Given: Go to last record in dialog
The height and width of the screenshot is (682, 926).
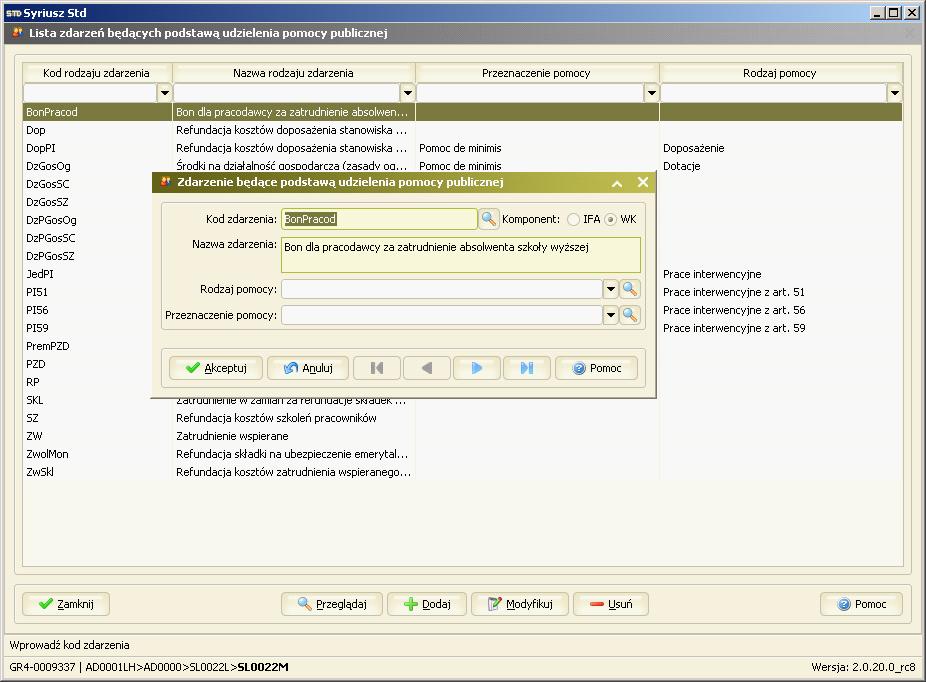Looking at the screenshot, I should pos(527,368).
